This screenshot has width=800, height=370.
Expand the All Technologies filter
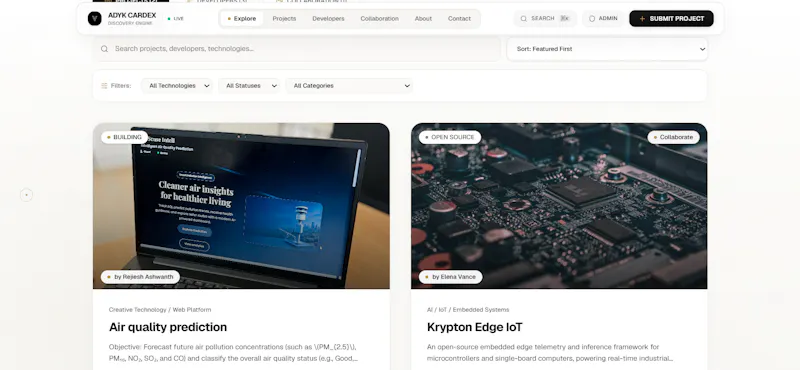pos(177,86)
